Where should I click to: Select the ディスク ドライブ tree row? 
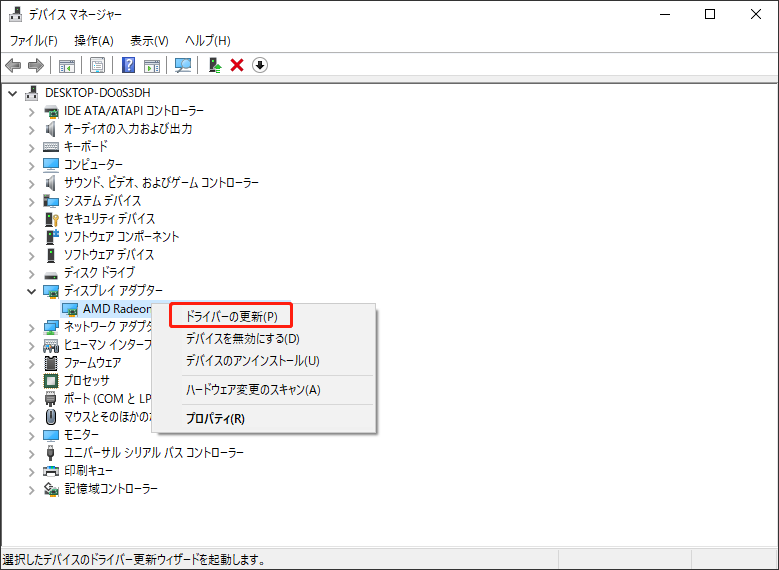tap(99, 272)
